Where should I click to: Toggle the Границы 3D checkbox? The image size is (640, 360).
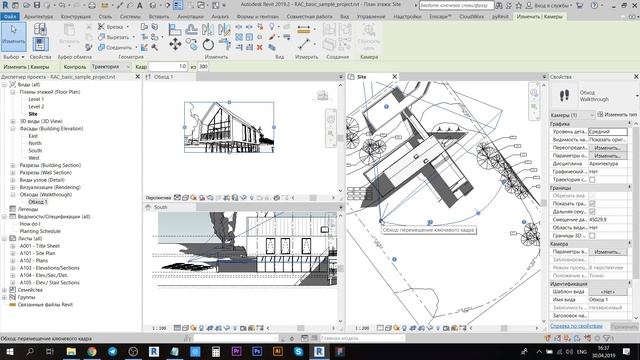tap(592, 236)
